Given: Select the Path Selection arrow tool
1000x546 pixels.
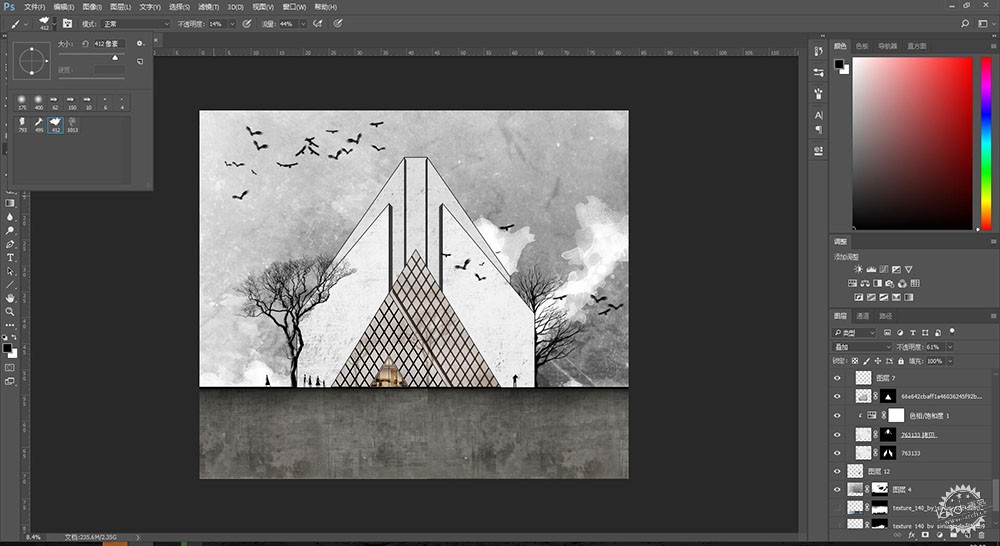Looking at the screenshot, I should tap(10, 271).
